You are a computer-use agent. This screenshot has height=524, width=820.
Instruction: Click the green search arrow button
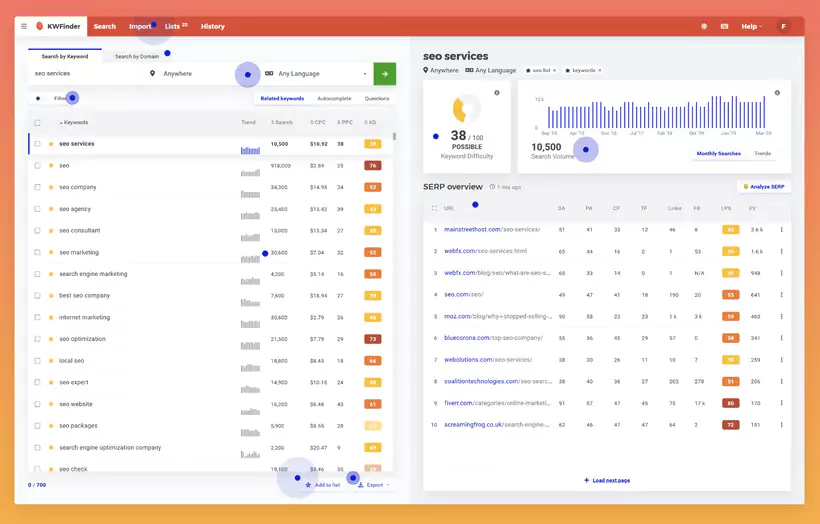click(384, 74)
